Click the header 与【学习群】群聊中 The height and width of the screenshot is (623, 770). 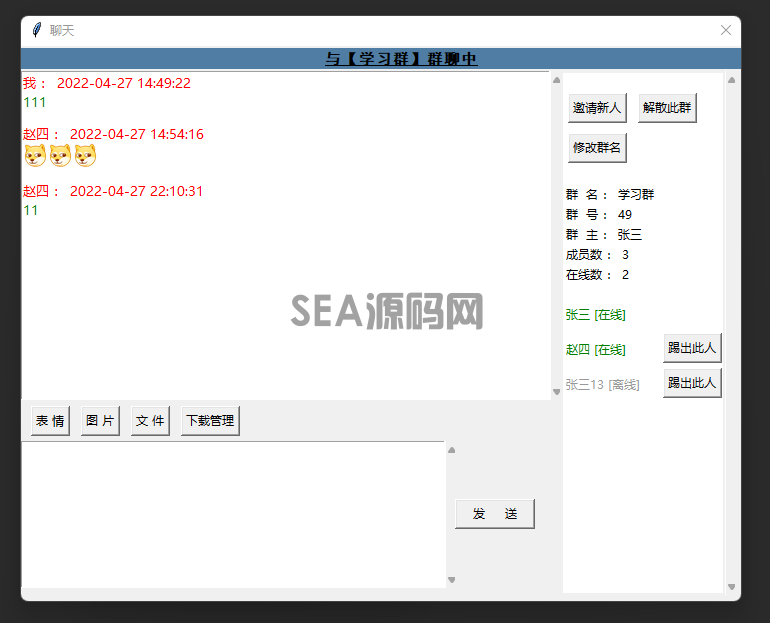pyautogui.click(x=401, y=59)
